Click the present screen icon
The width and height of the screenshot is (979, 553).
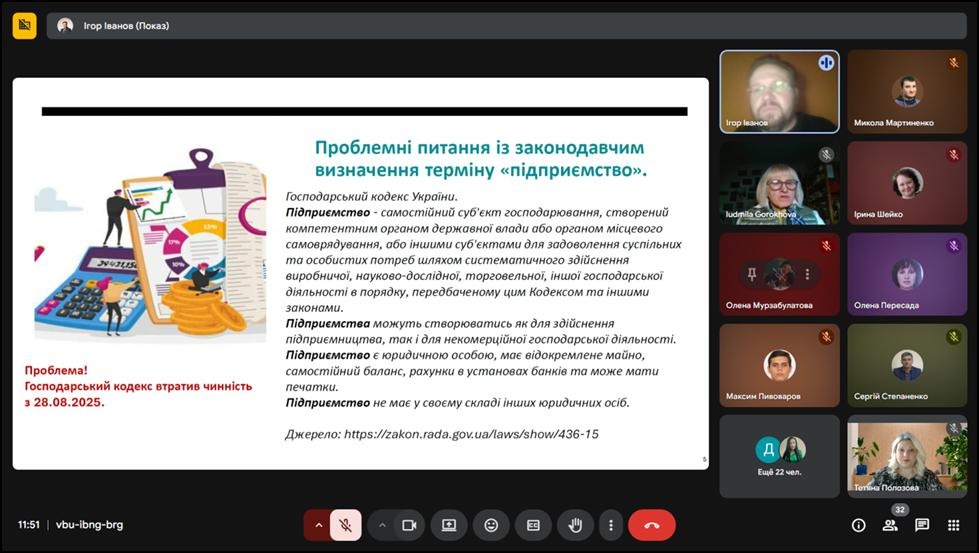[449, 525]
